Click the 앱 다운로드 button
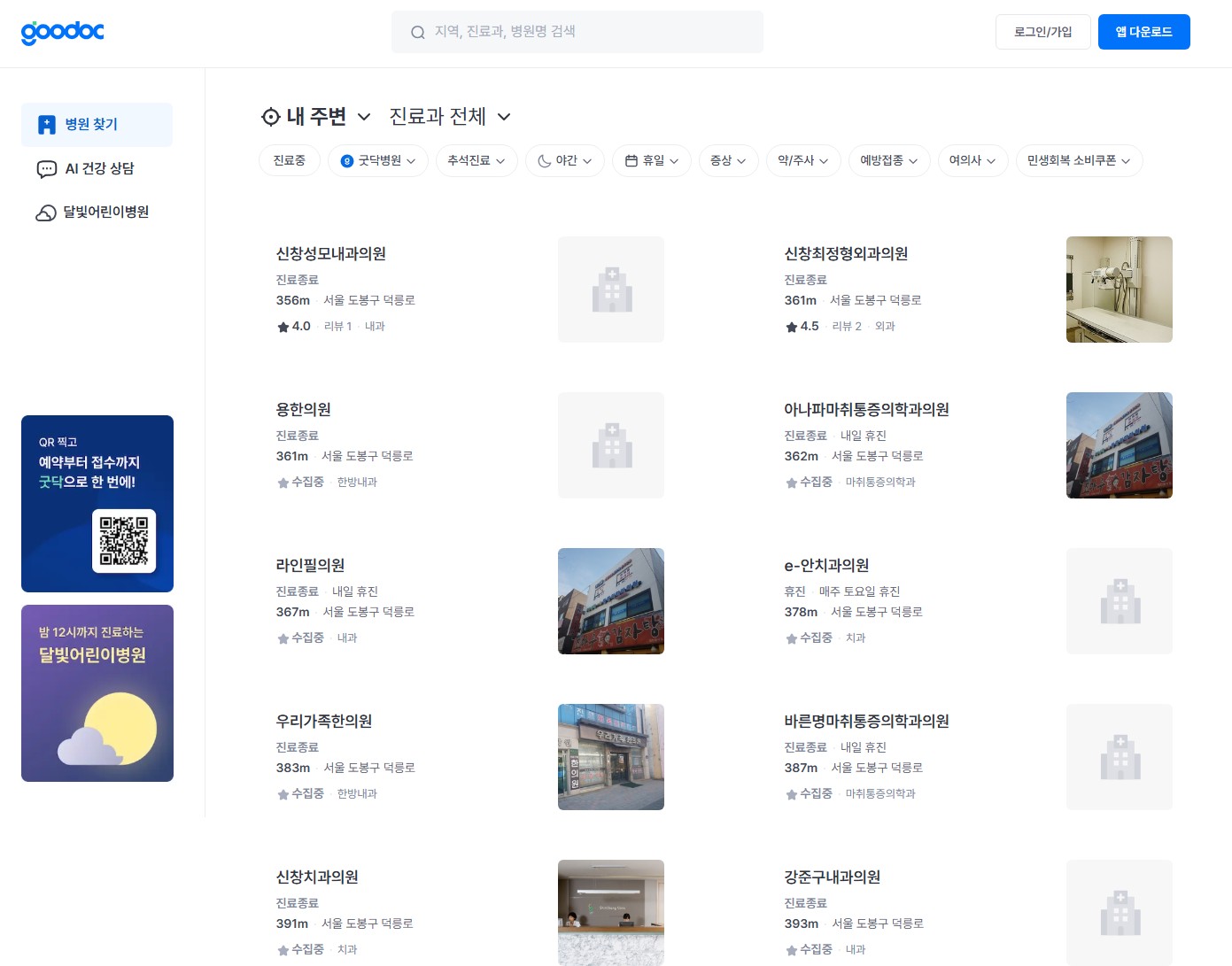This screenshot has height=966, width=1232. click(x=1143, y=32)
